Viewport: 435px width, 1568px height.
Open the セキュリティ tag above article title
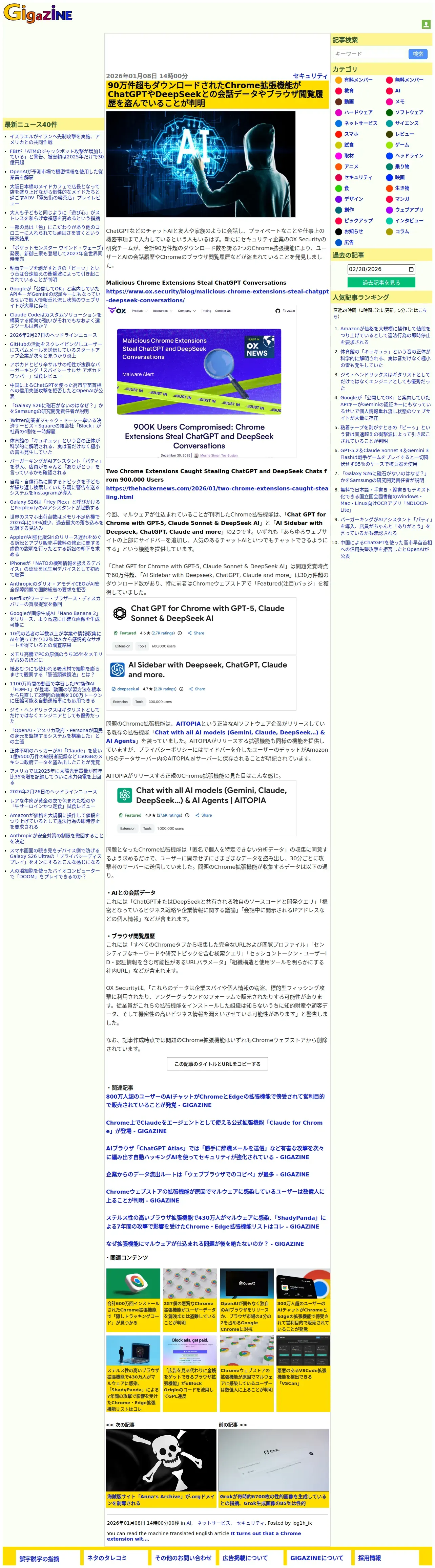(x=310, y=76)
